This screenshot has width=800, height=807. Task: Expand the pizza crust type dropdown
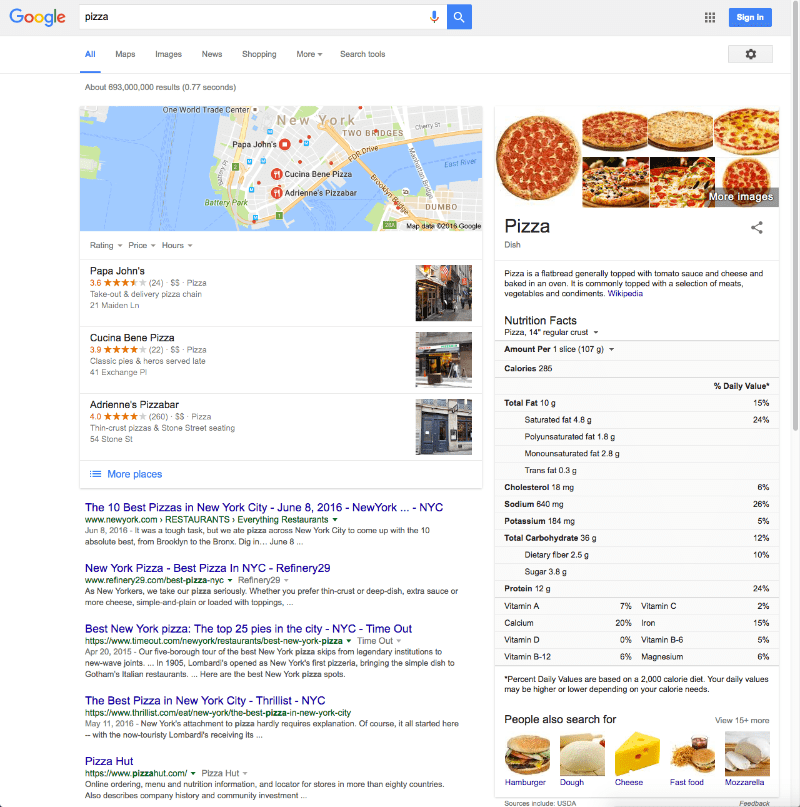click(x=551, y=332)
